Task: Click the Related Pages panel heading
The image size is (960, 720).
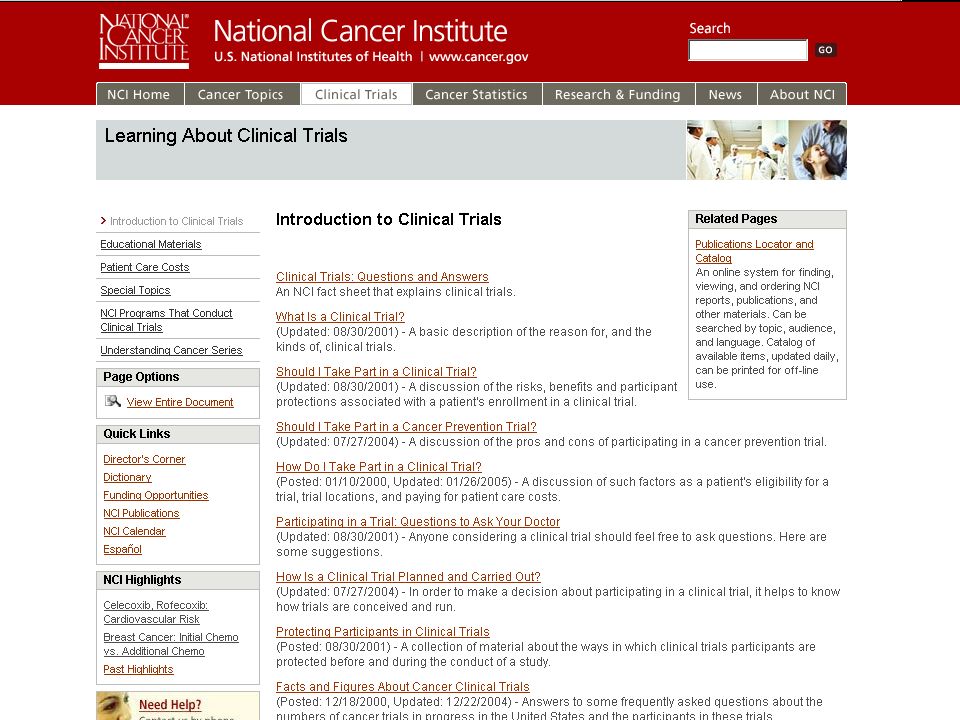Action: click(x=736, y=219)
